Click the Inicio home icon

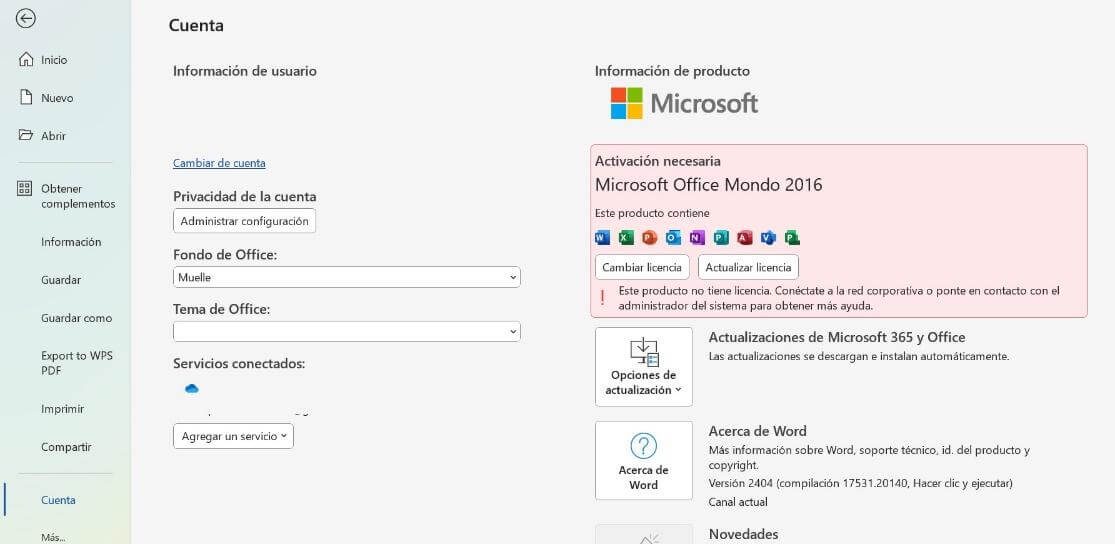(x=26, y=60)
